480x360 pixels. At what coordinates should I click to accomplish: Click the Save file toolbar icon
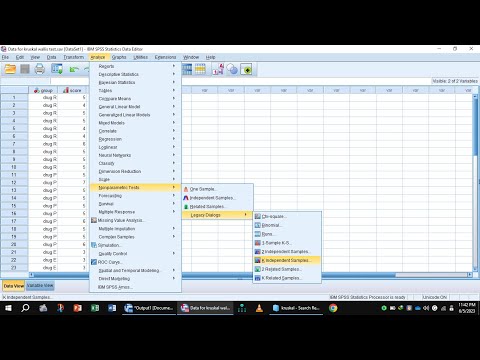point(25,69)
